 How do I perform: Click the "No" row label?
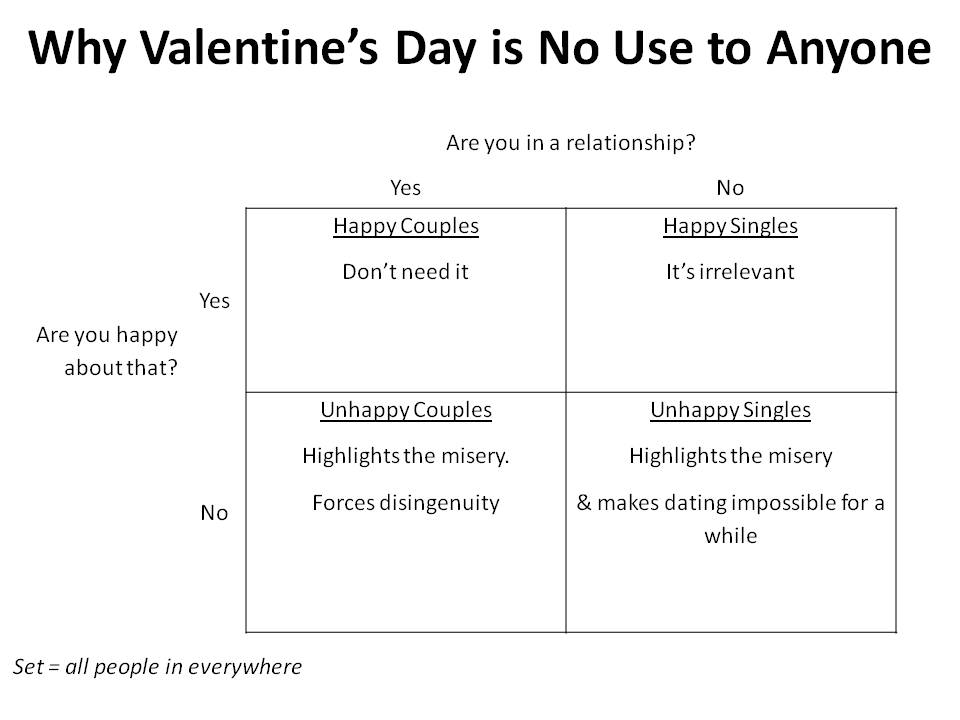click(214, 513)
